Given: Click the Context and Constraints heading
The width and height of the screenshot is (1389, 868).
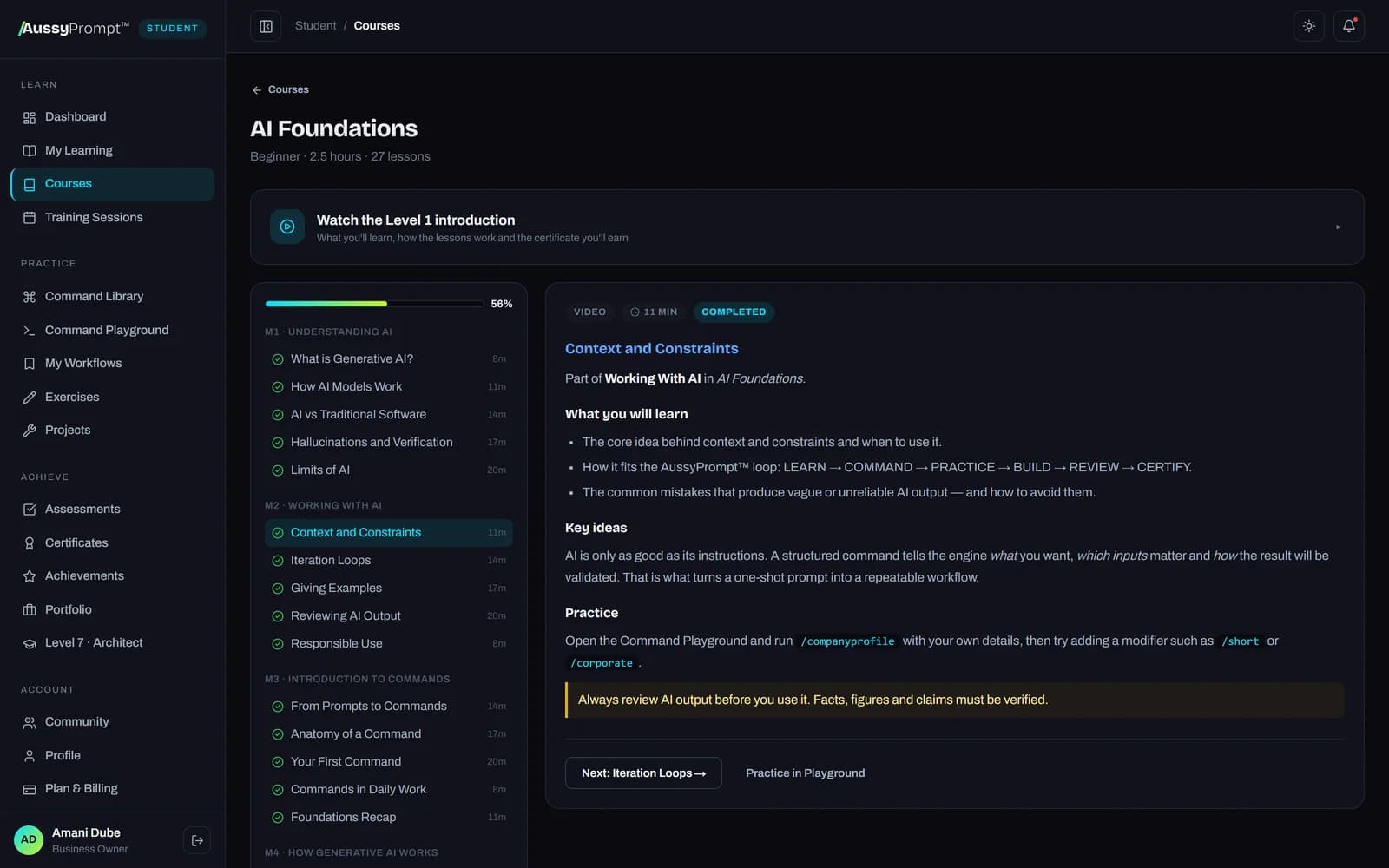Looking at the screenshot, I should [652, 349].
